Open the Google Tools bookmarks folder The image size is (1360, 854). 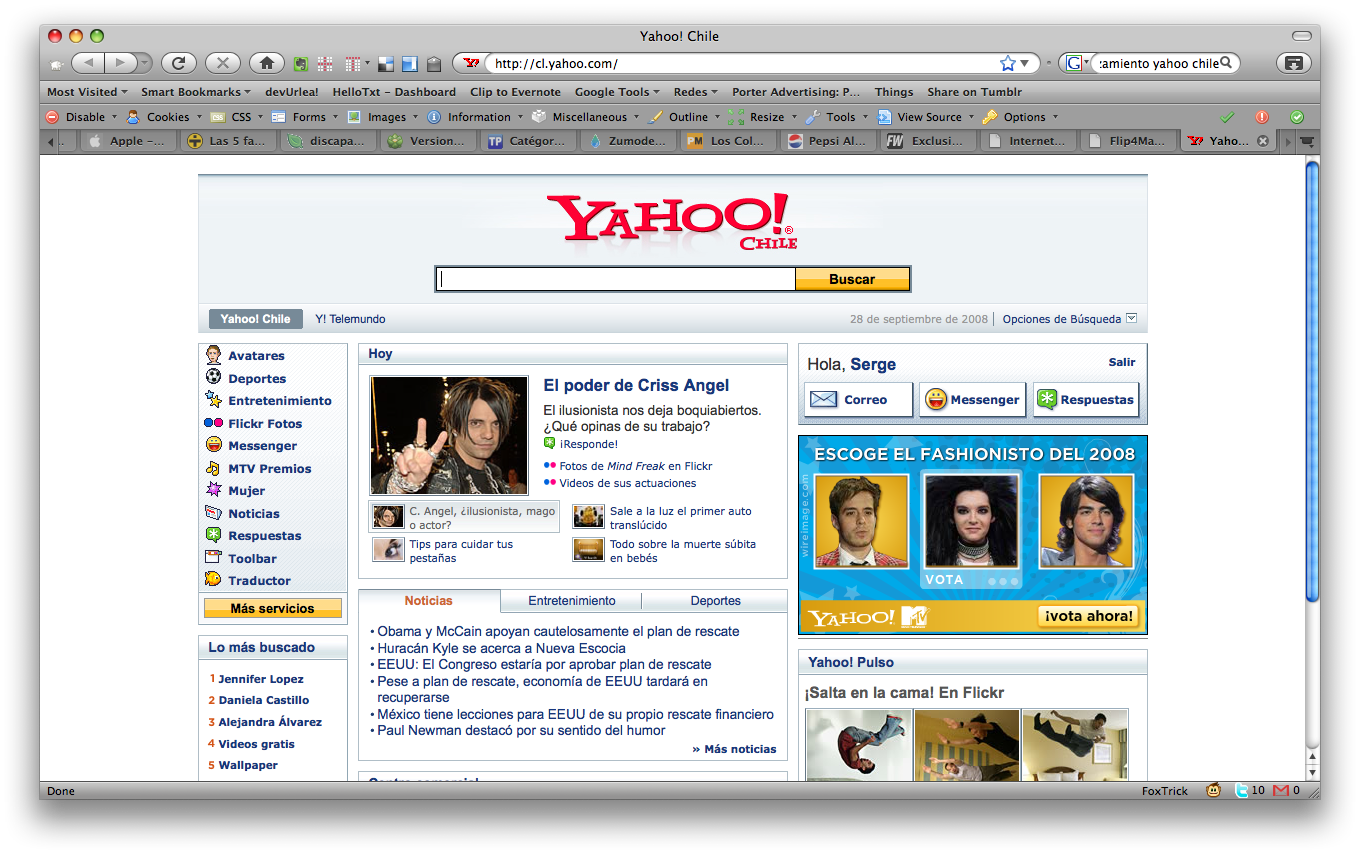[617, 92]
